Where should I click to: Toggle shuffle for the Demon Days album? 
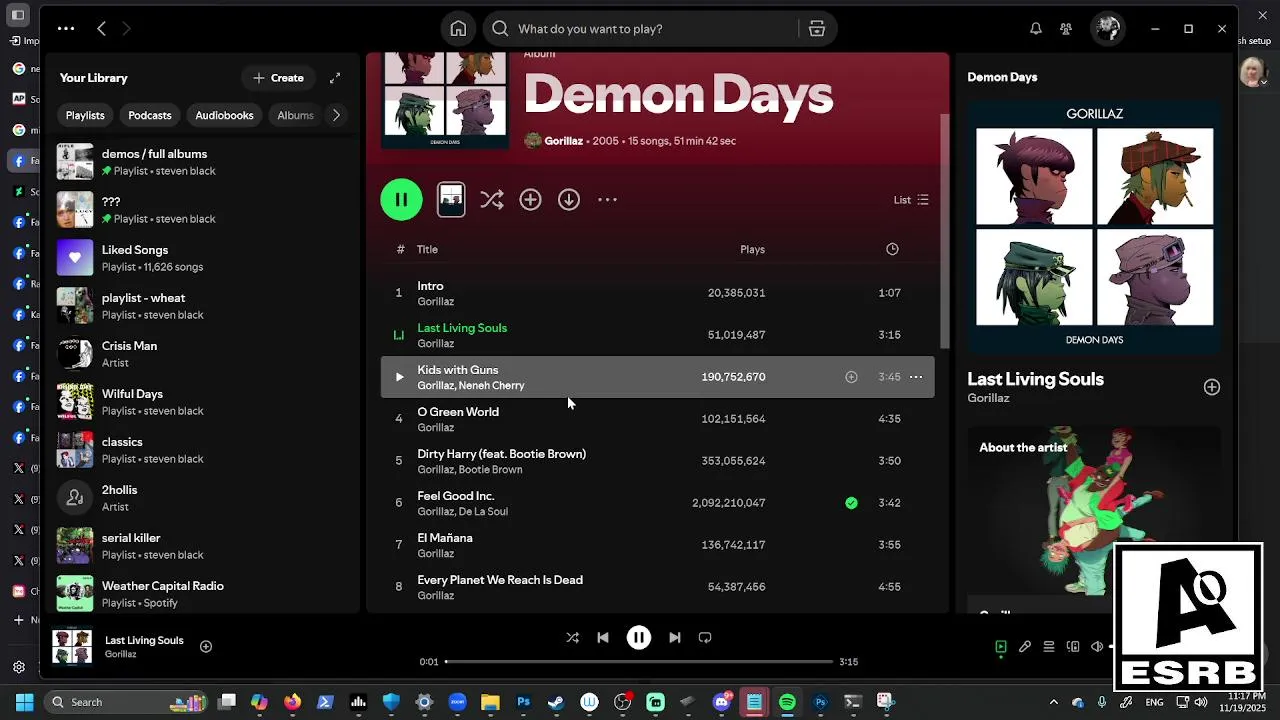click(x=491, y=199)
